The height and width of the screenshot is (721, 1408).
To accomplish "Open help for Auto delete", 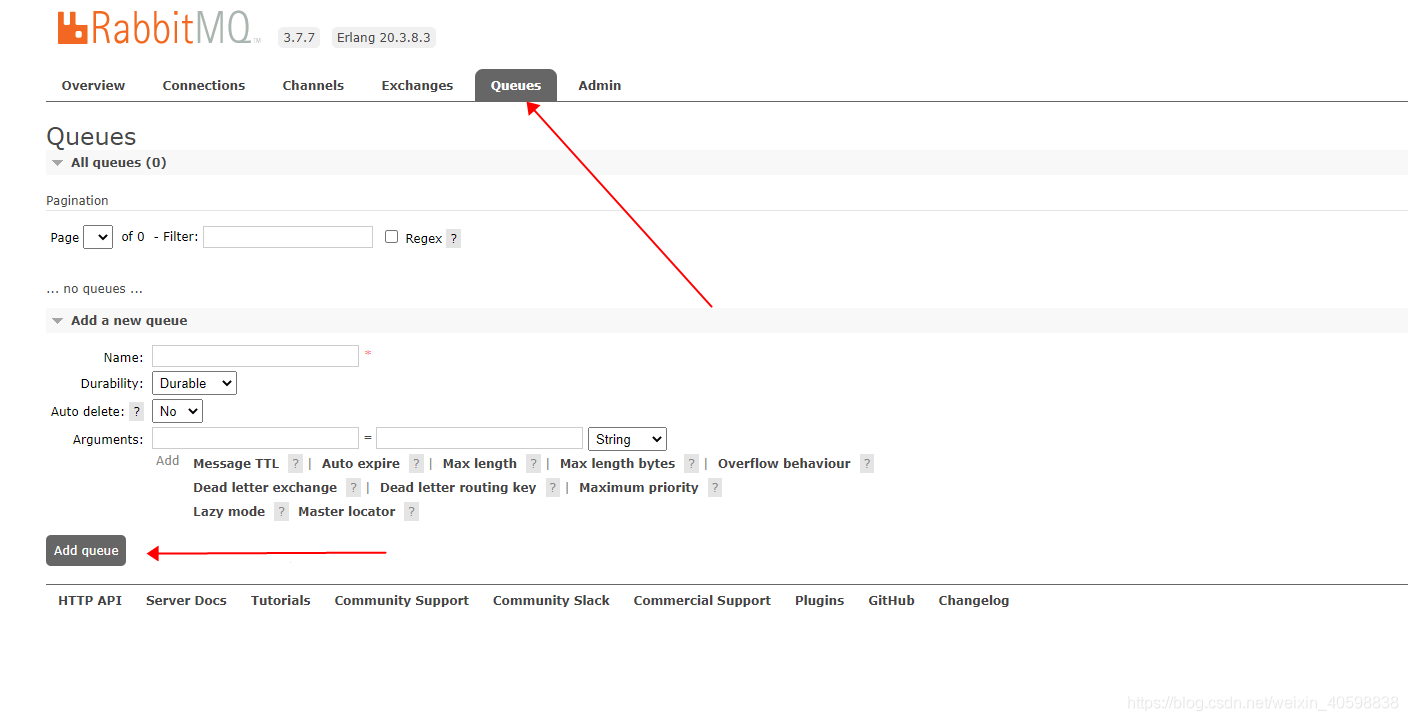I will [137, 411].
